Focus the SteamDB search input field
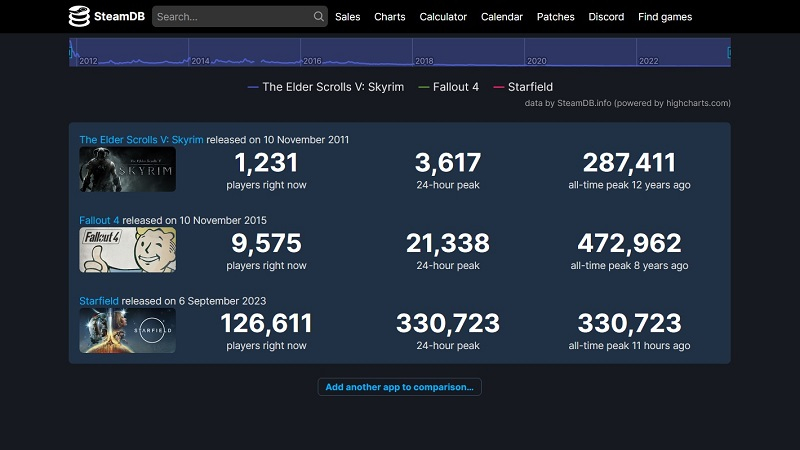Viewport: 800px width, 450px height. (232, 17)
